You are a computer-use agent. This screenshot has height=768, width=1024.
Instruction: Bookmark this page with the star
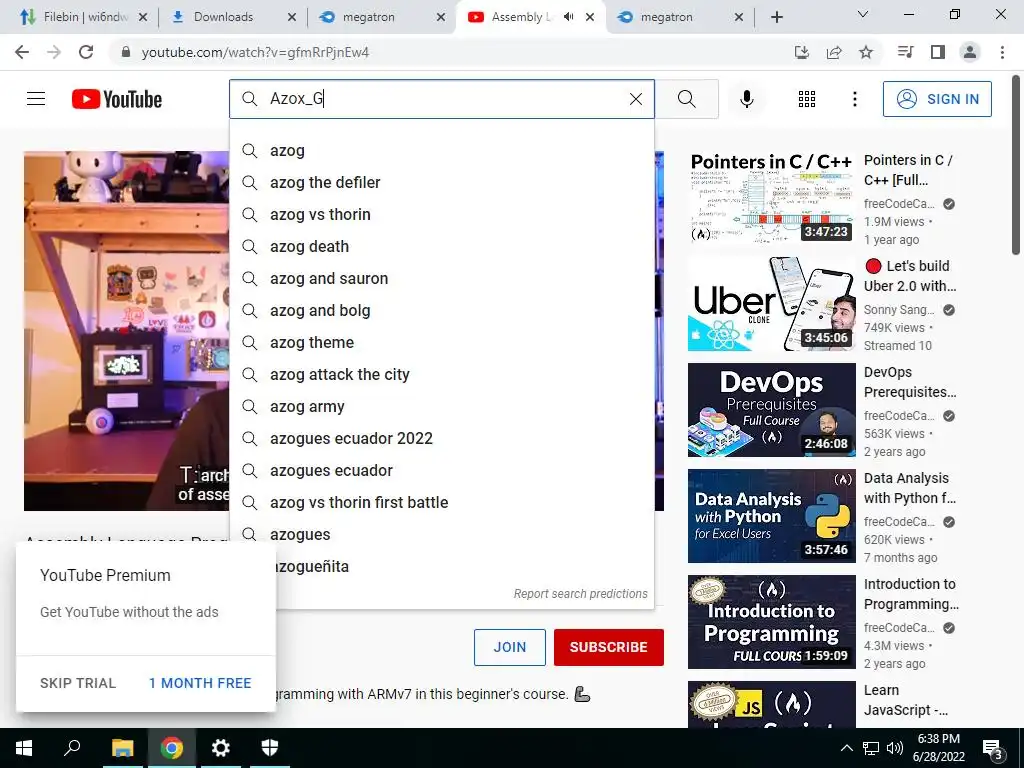pyautogui.click(x=866, y=52)
